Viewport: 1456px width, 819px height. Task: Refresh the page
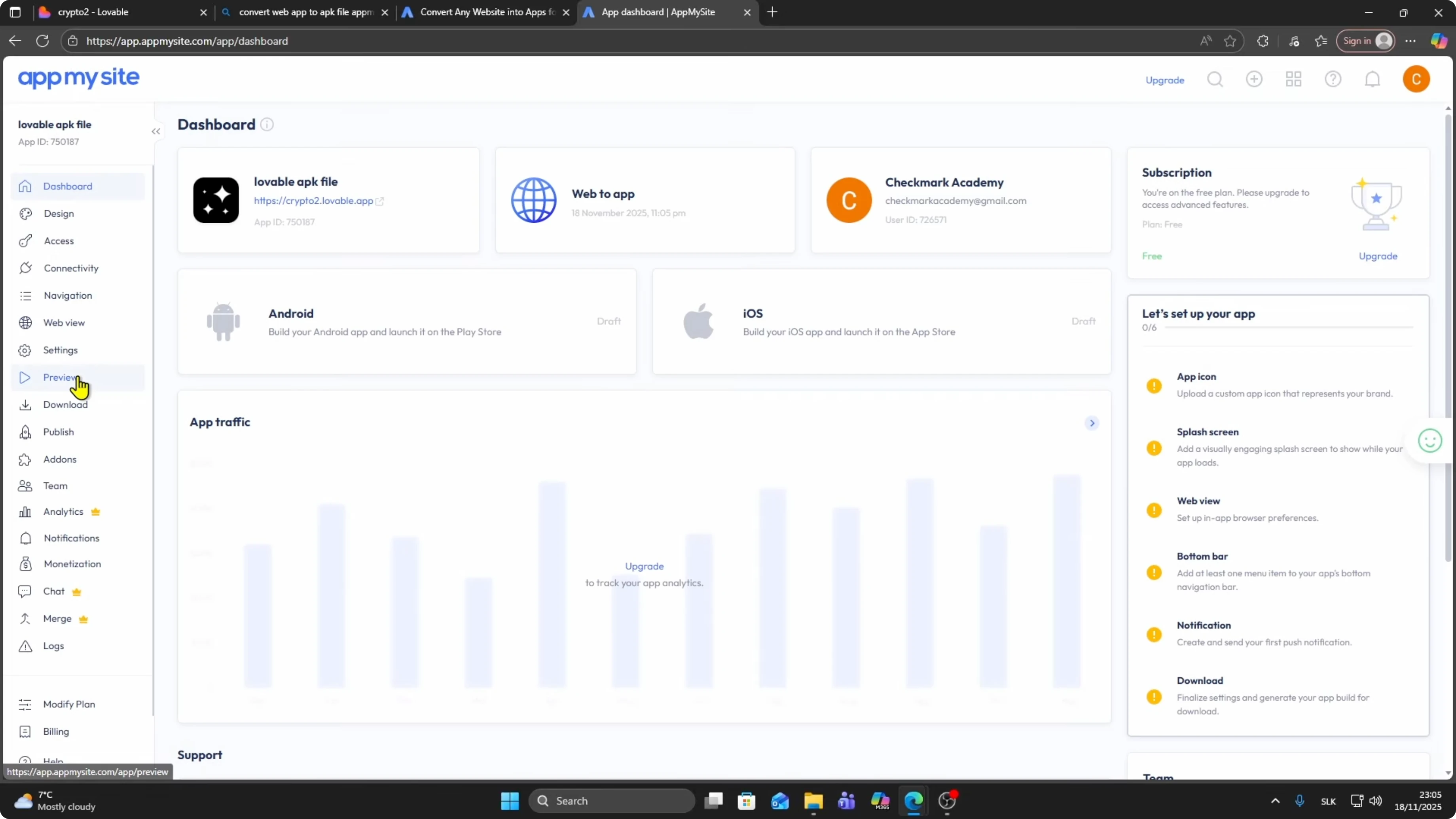coord(42,41)
